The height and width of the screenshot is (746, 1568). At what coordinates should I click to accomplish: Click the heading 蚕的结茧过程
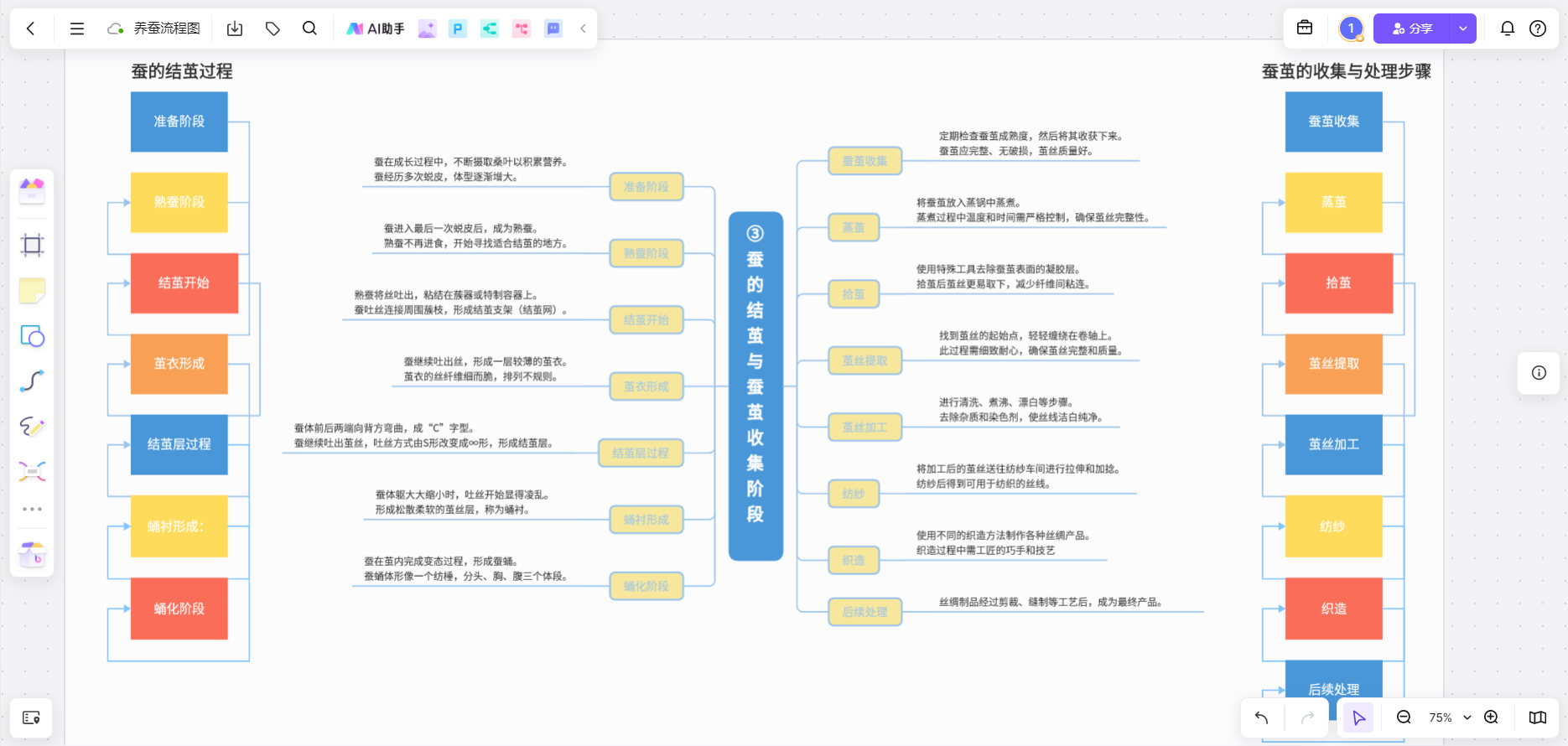182,71
